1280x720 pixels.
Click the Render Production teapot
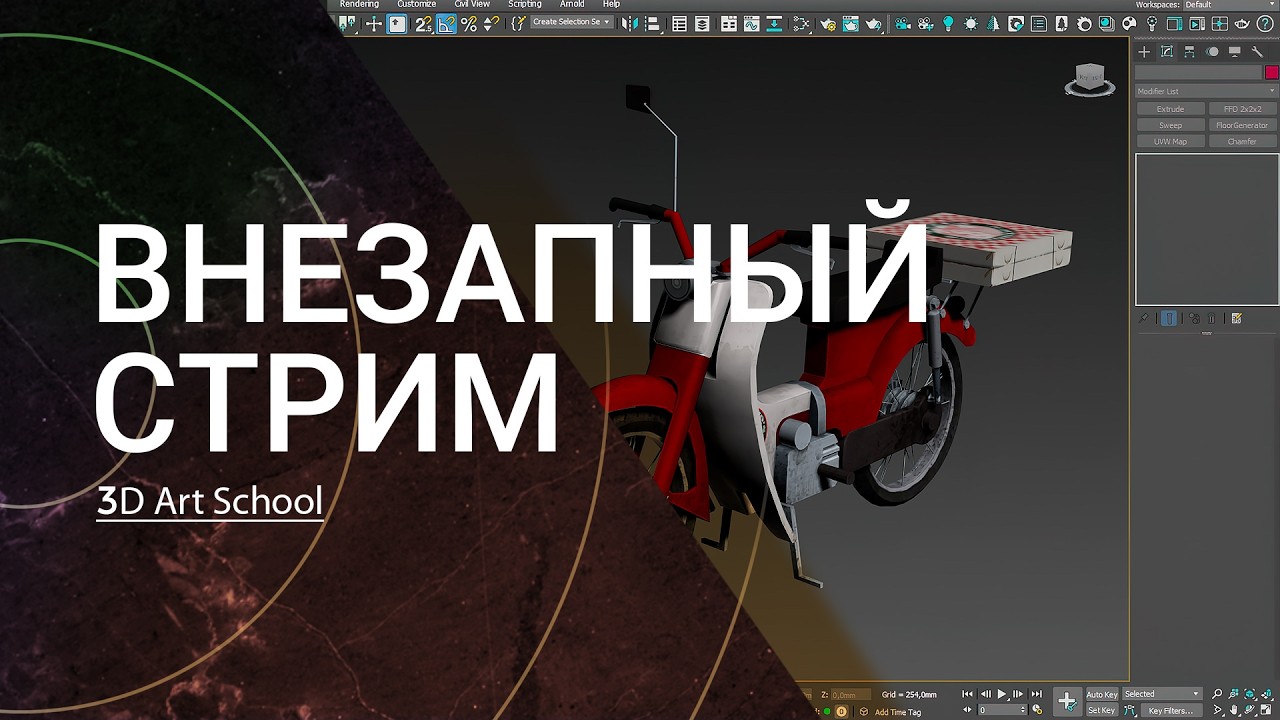coord(874,24)
